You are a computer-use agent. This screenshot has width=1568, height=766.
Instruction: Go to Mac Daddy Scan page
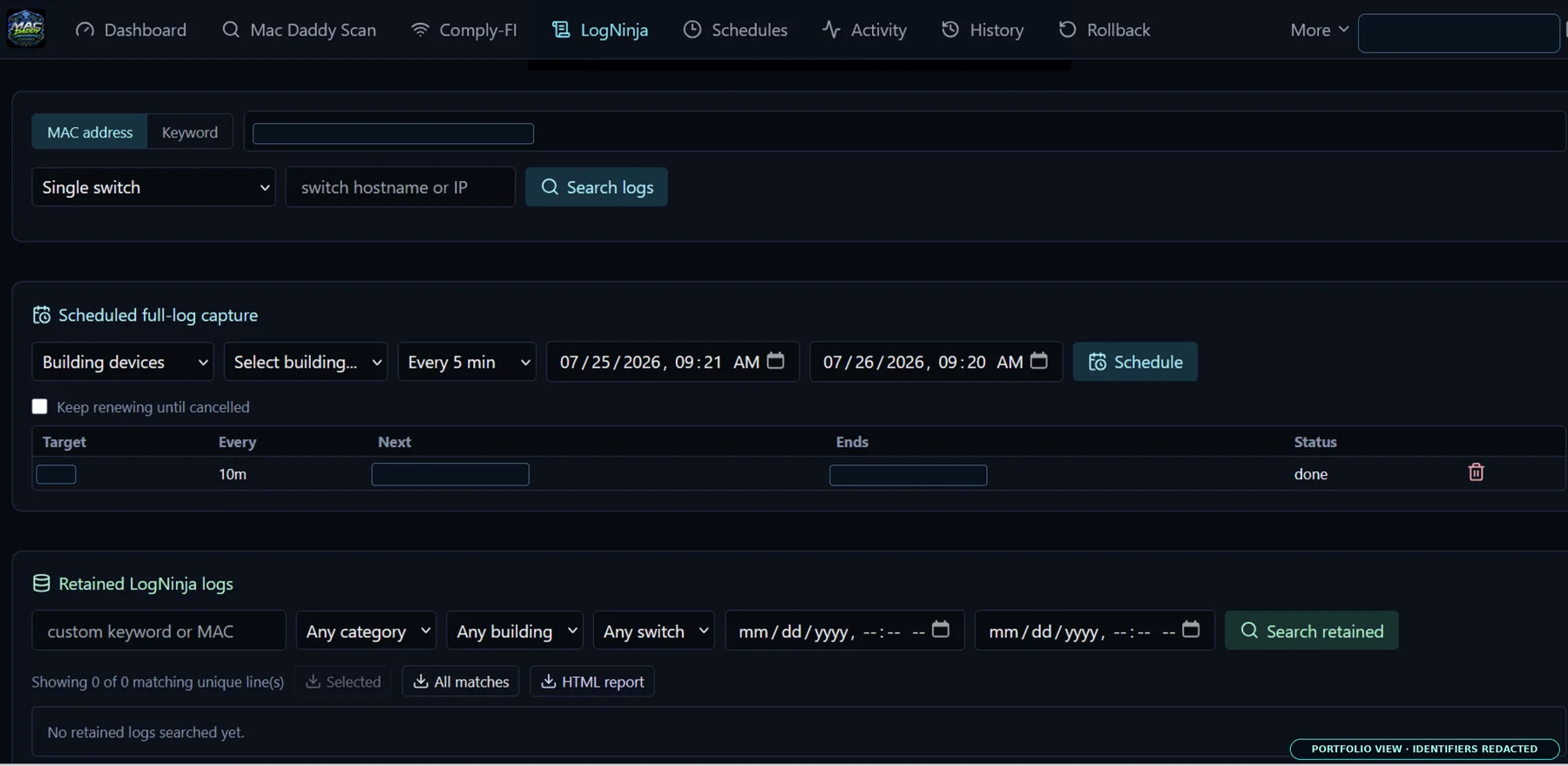click(299, 30)
